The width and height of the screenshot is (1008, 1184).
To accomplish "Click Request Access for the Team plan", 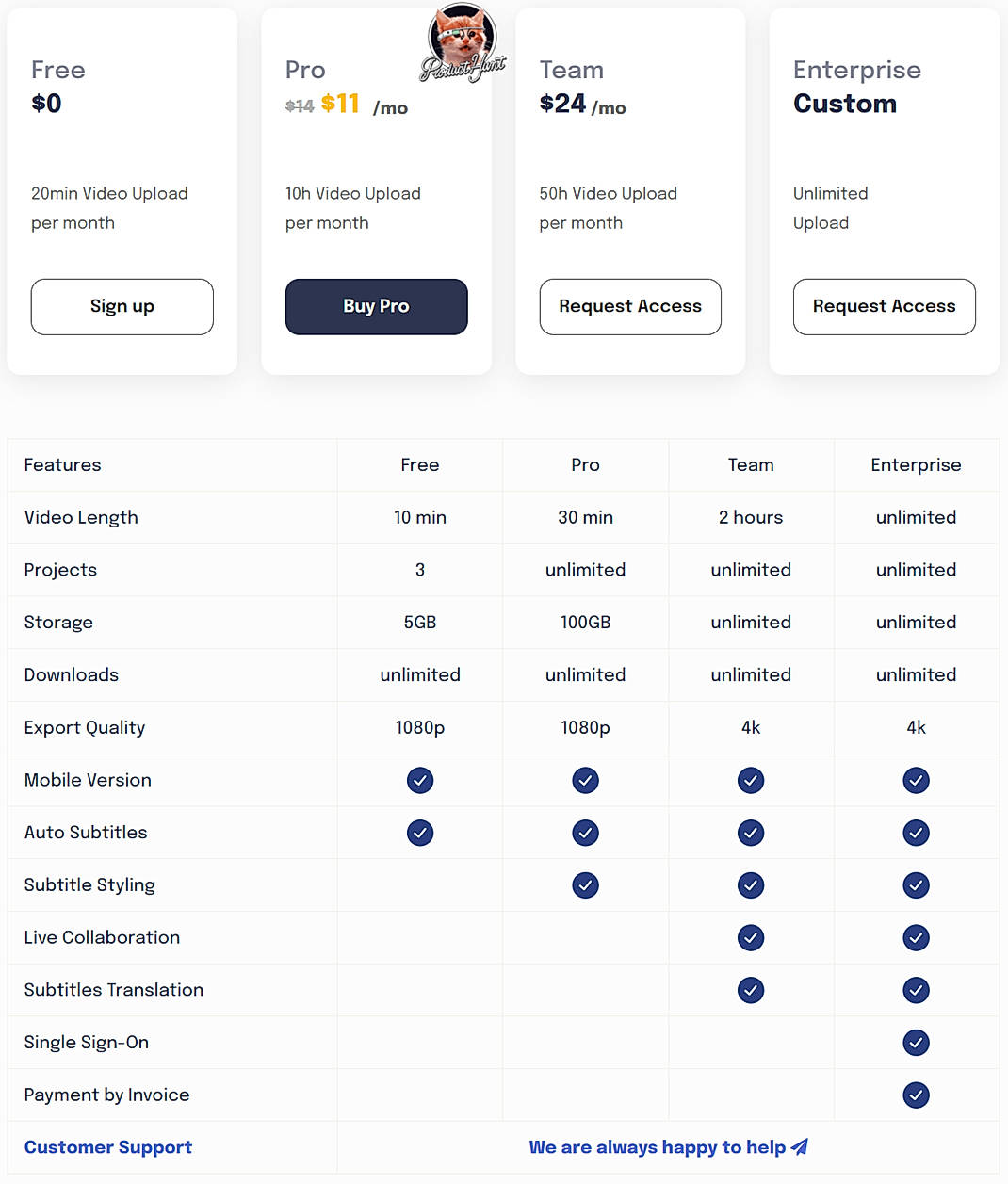I will click(629, 306).
